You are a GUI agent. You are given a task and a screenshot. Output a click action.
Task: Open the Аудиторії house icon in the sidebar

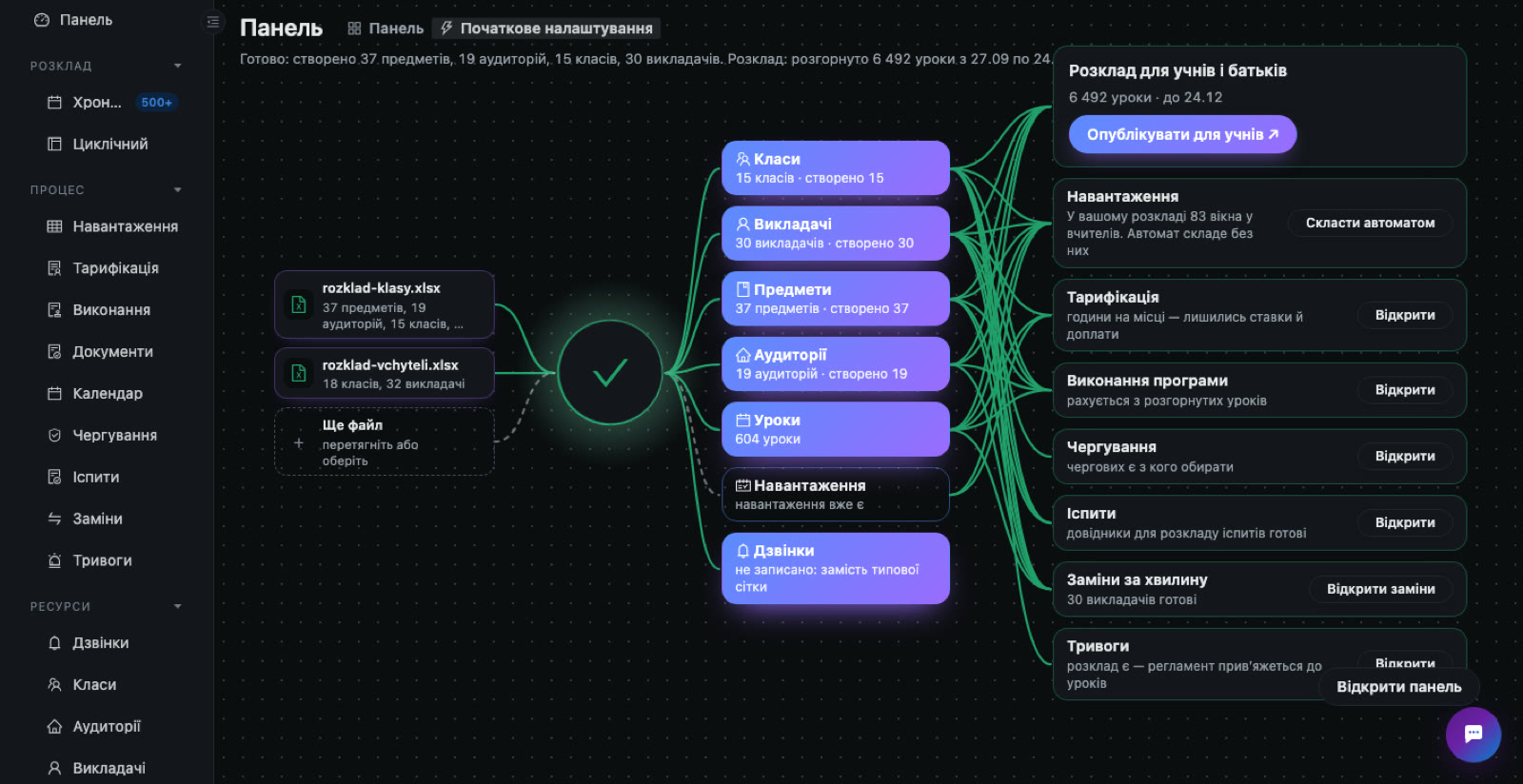(x=54, y=727)
